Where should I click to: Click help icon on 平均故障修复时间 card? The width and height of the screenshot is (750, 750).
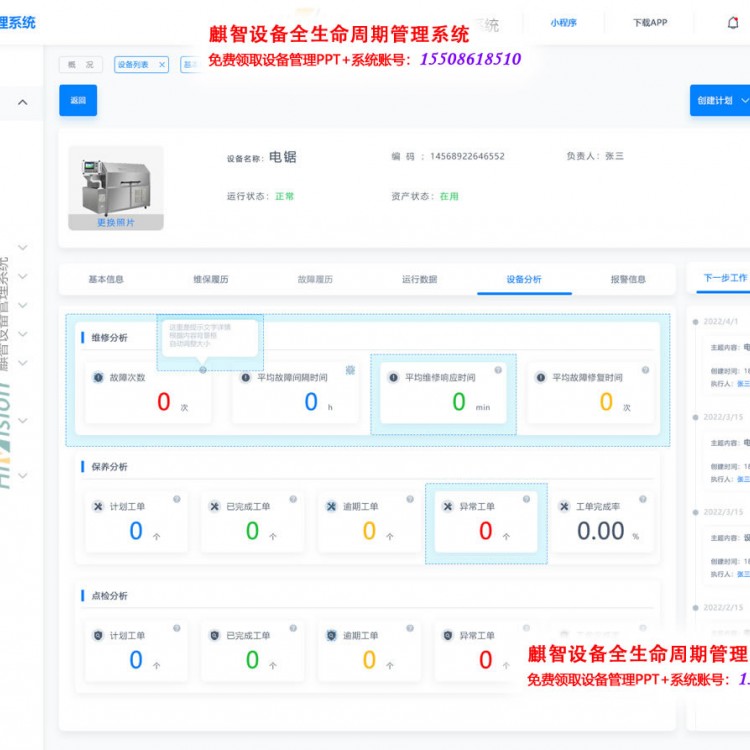[x=645, y=370]
